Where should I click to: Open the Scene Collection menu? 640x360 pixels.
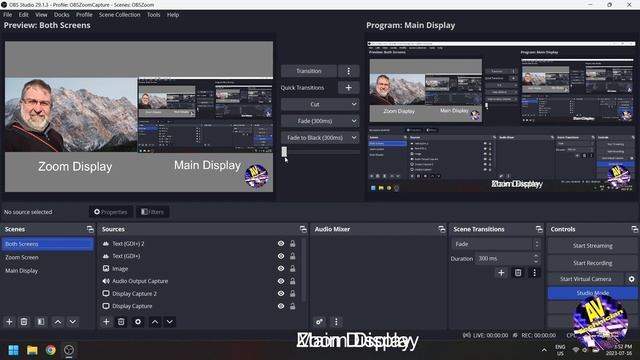tap(120, 15)
